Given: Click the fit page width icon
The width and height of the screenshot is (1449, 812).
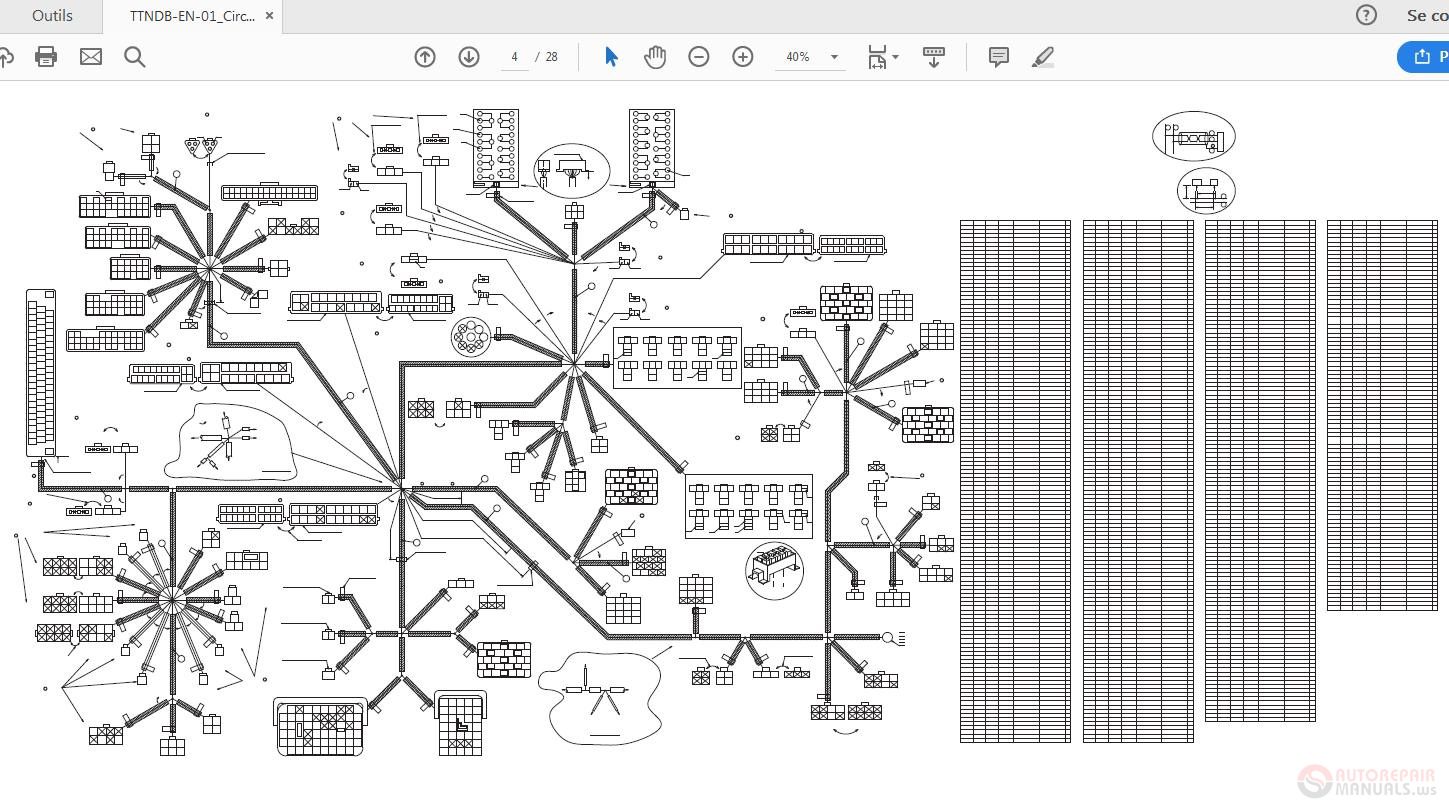Looking at the screenshot, I should (x=877, y=57).
